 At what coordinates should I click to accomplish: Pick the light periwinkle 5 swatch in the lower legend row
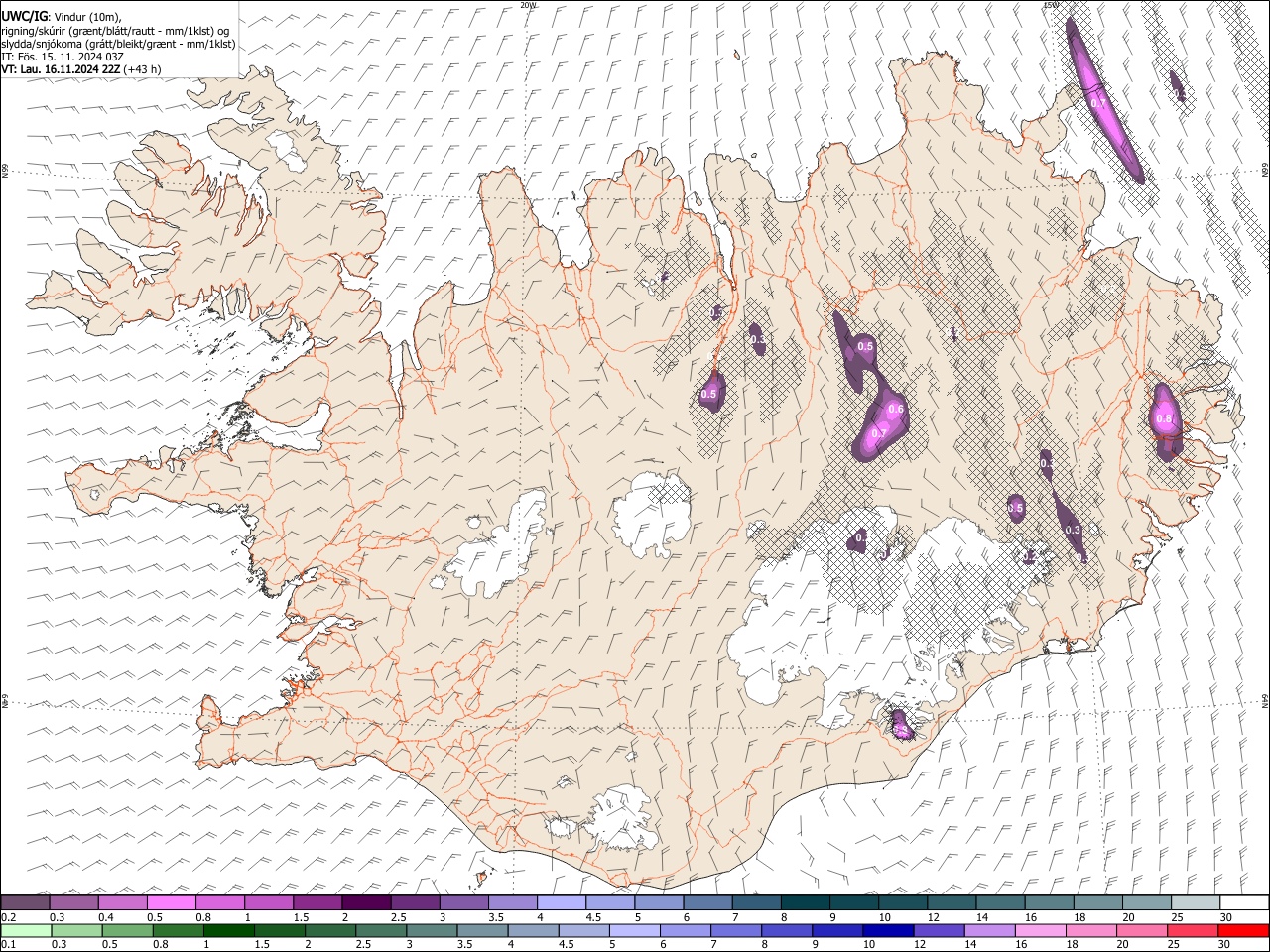pyautogui.click(x=635, y=930)
